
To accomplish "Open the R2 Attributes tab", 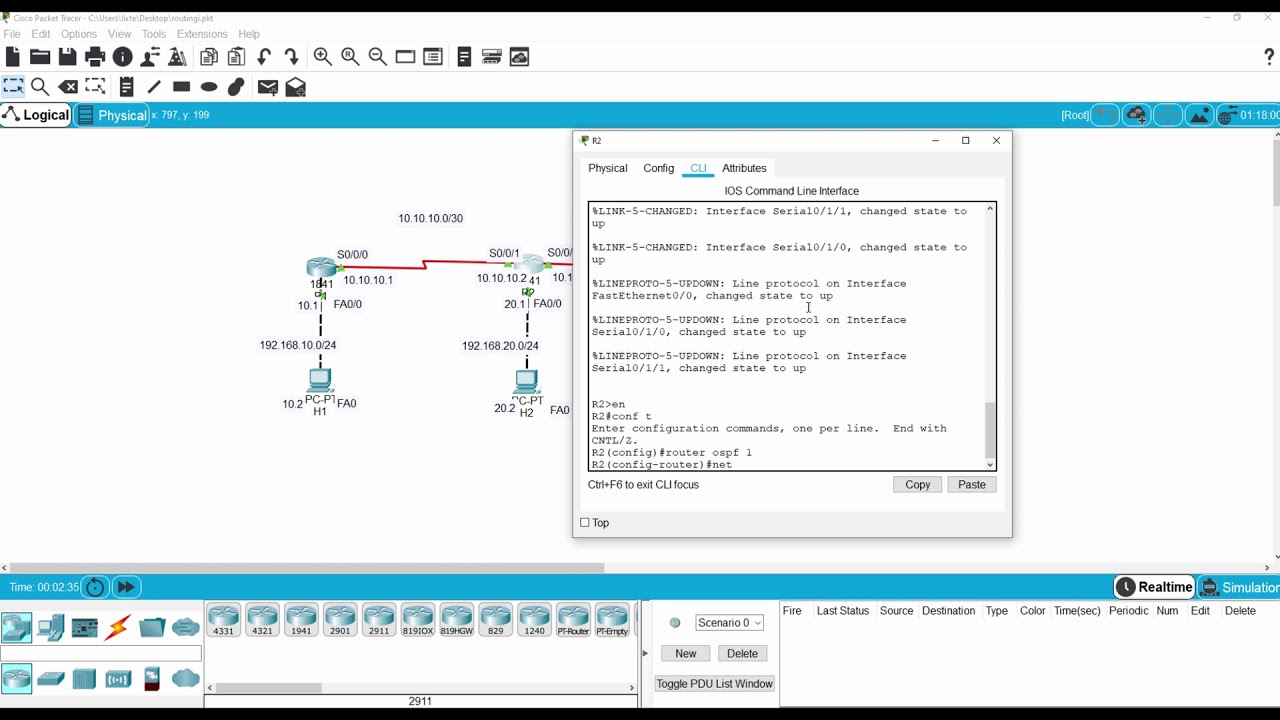I will tap(744, 168).
